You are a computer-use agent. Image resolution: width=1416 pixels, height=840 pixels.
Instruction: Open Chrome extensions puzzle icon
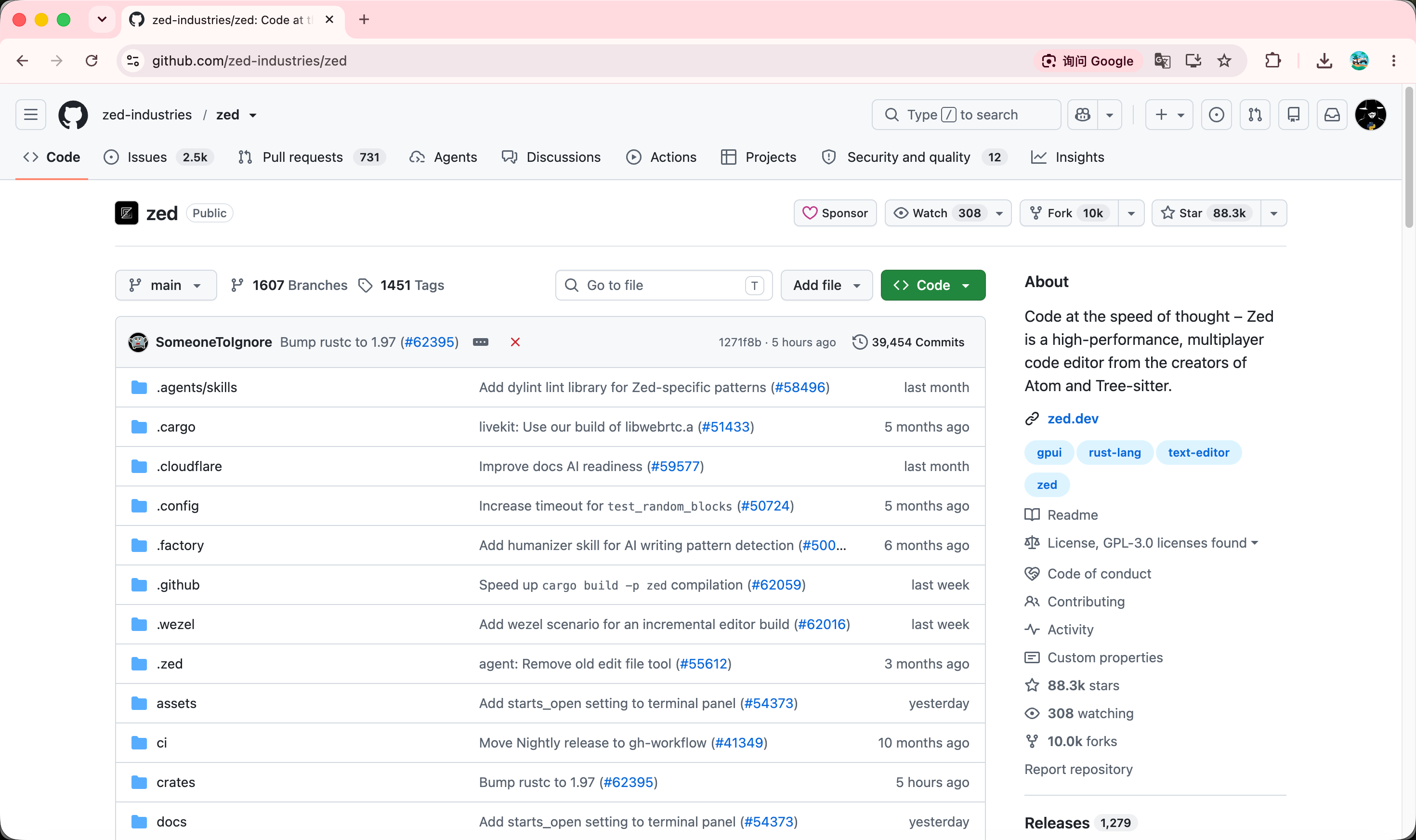pos(1273,61)
